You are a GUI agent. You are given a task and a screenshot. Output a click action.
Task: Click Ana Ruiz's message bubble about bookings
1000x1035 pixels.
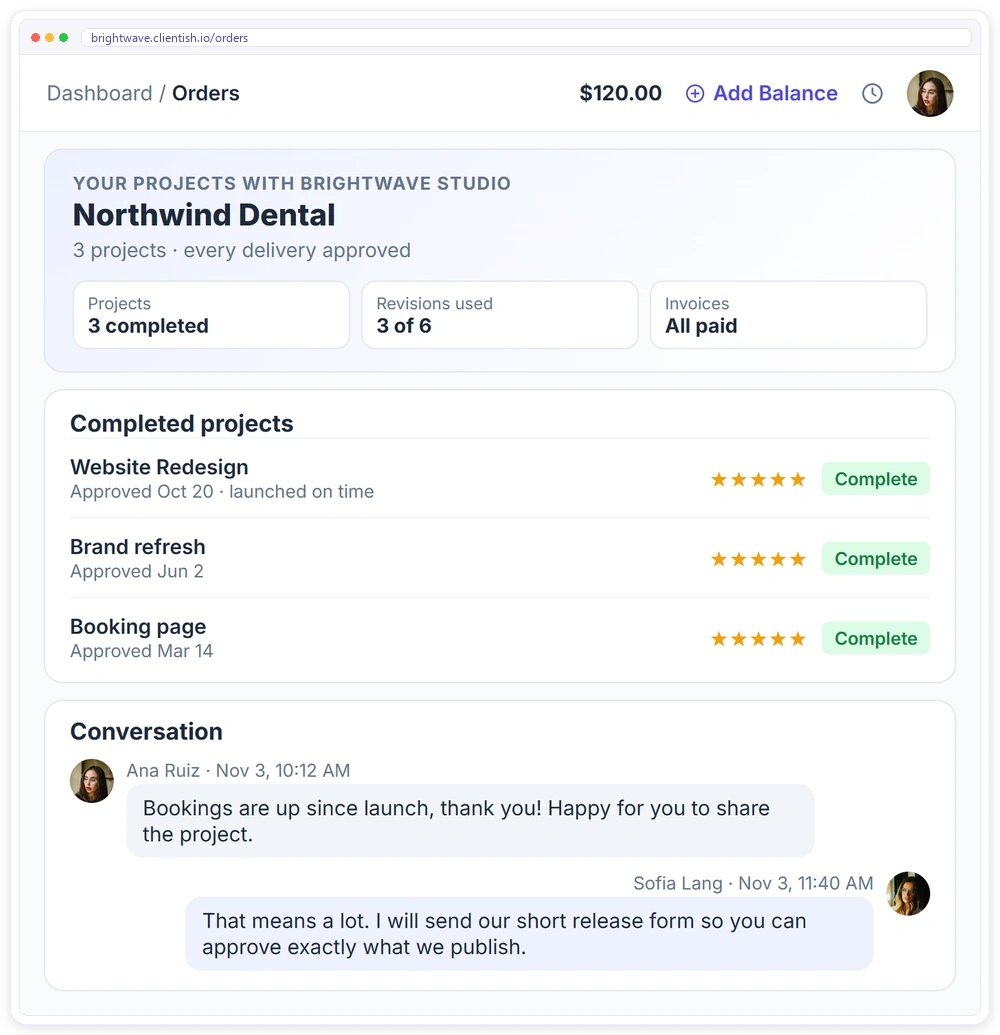[470, 821]
